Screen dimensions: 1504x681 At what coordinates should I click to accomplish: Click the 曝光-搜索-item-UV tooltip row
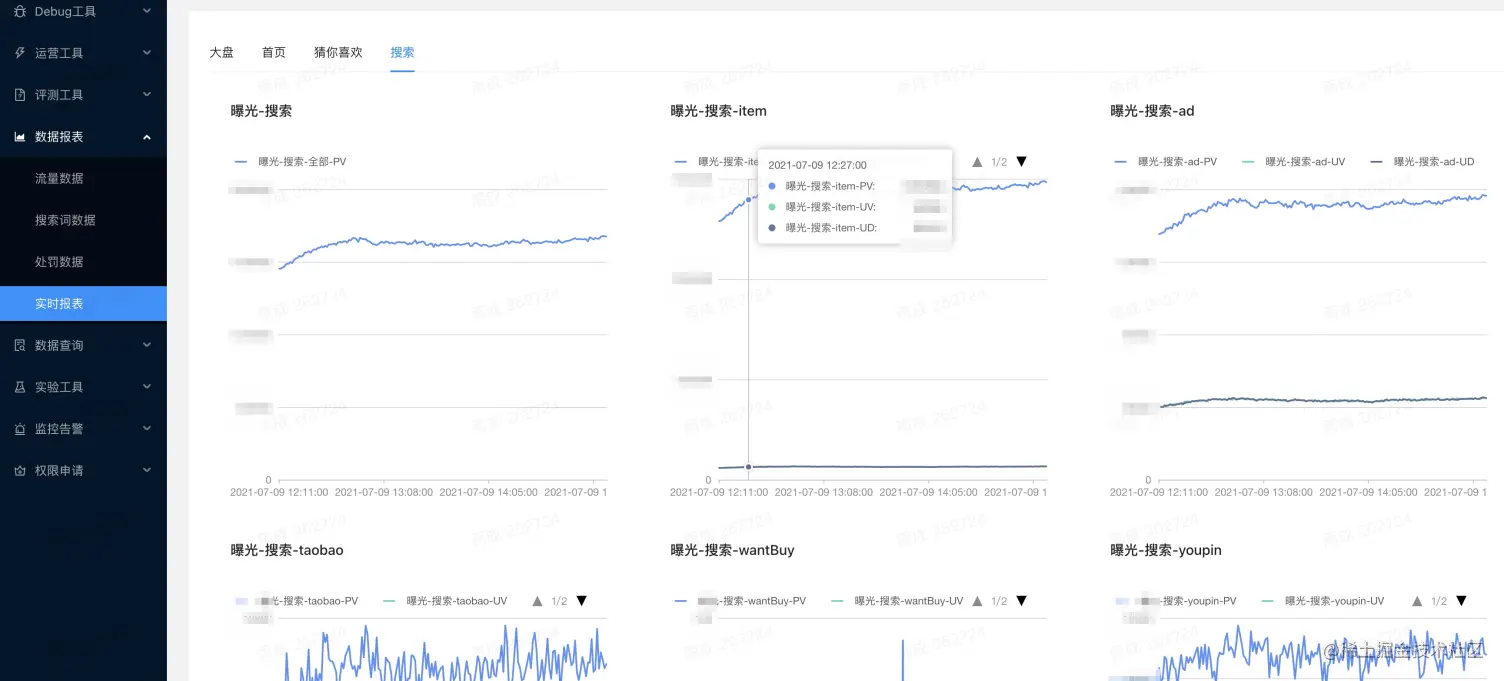click(x=855, y=207)
